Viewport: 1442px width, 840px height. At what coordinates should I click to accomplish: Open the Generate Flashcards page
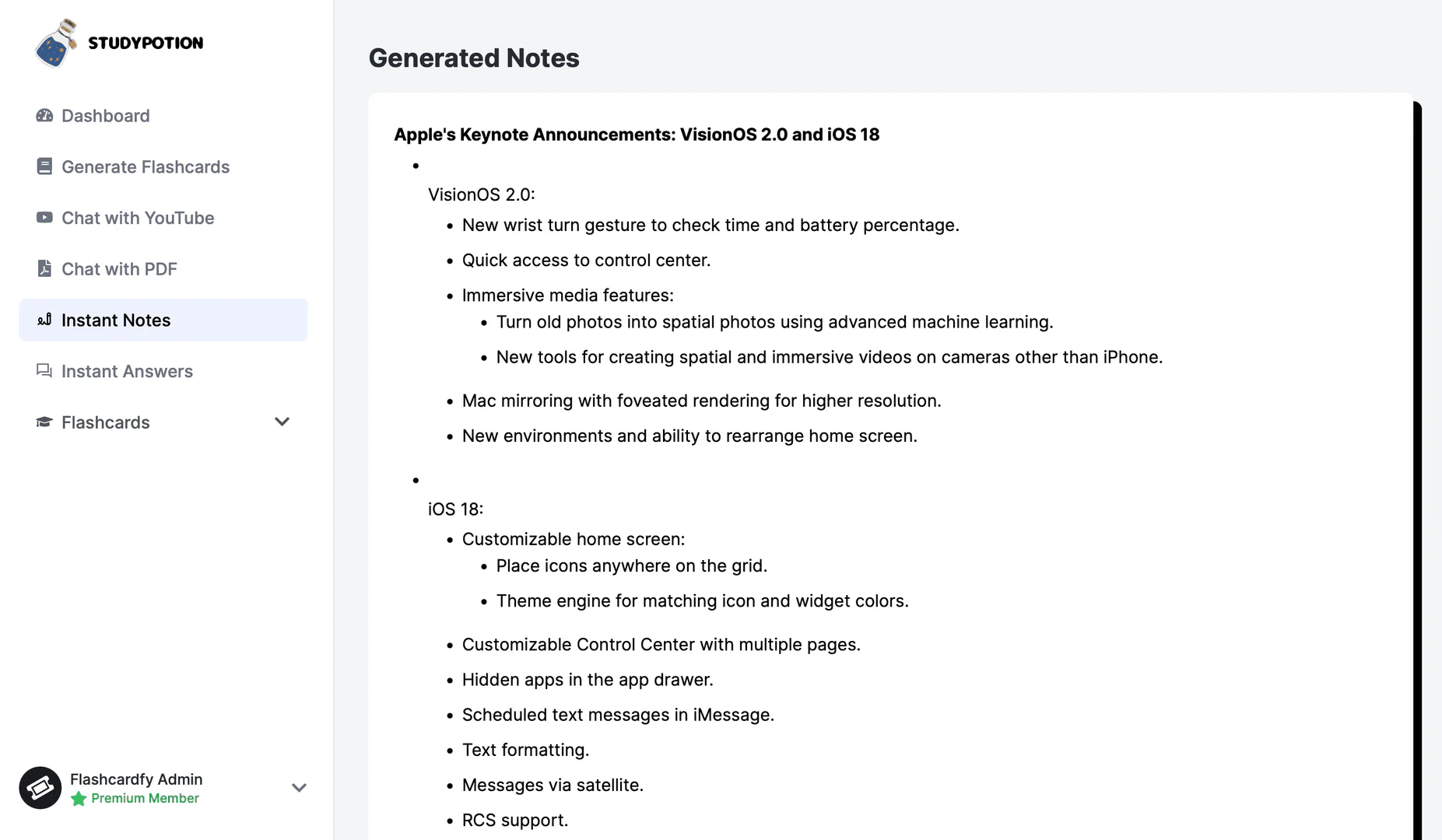pos(146,166)
